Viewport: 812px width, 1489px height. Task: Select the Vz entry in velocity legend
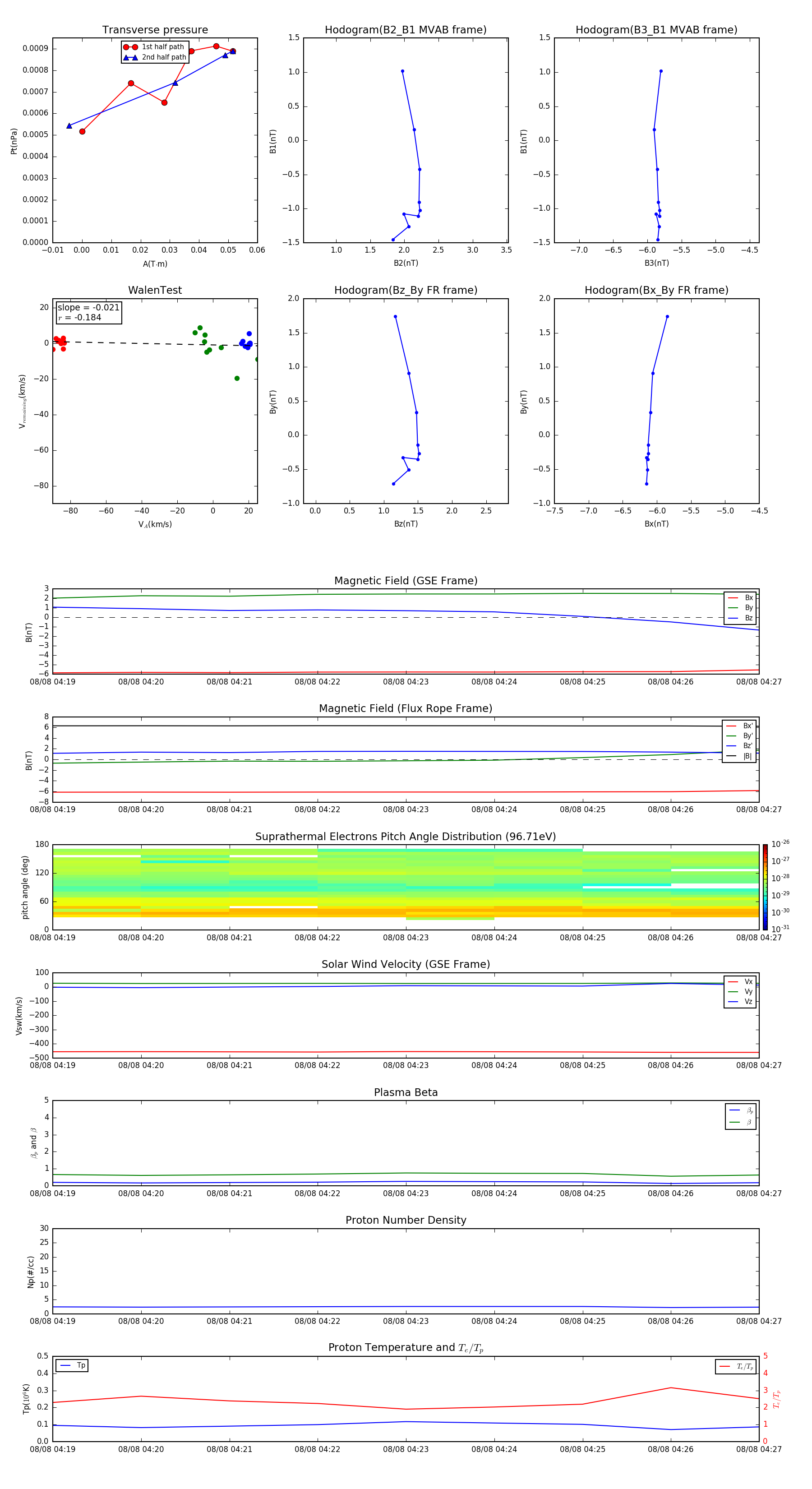[x=740, y=1002]
